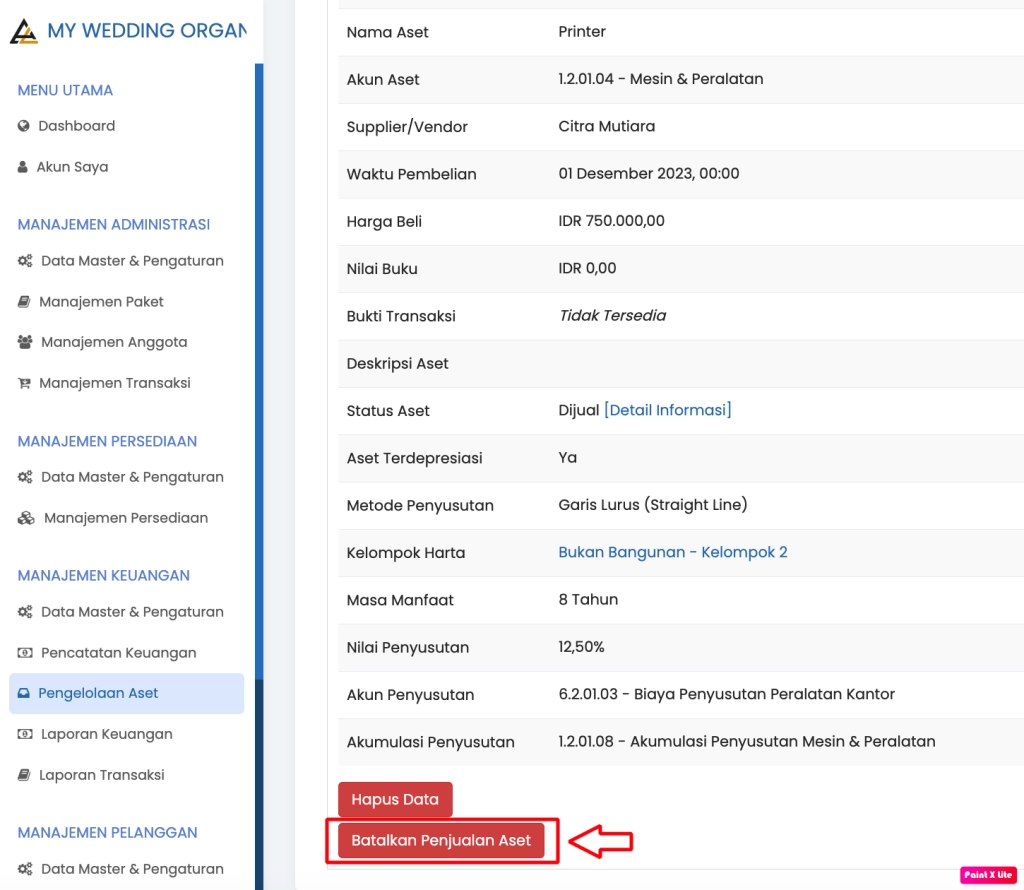Click the Batalkan Penjualan Aset button
Image resolution: width=1024 pixels, height=890 pixels.
pyautogui.click(x=443, y=840)
